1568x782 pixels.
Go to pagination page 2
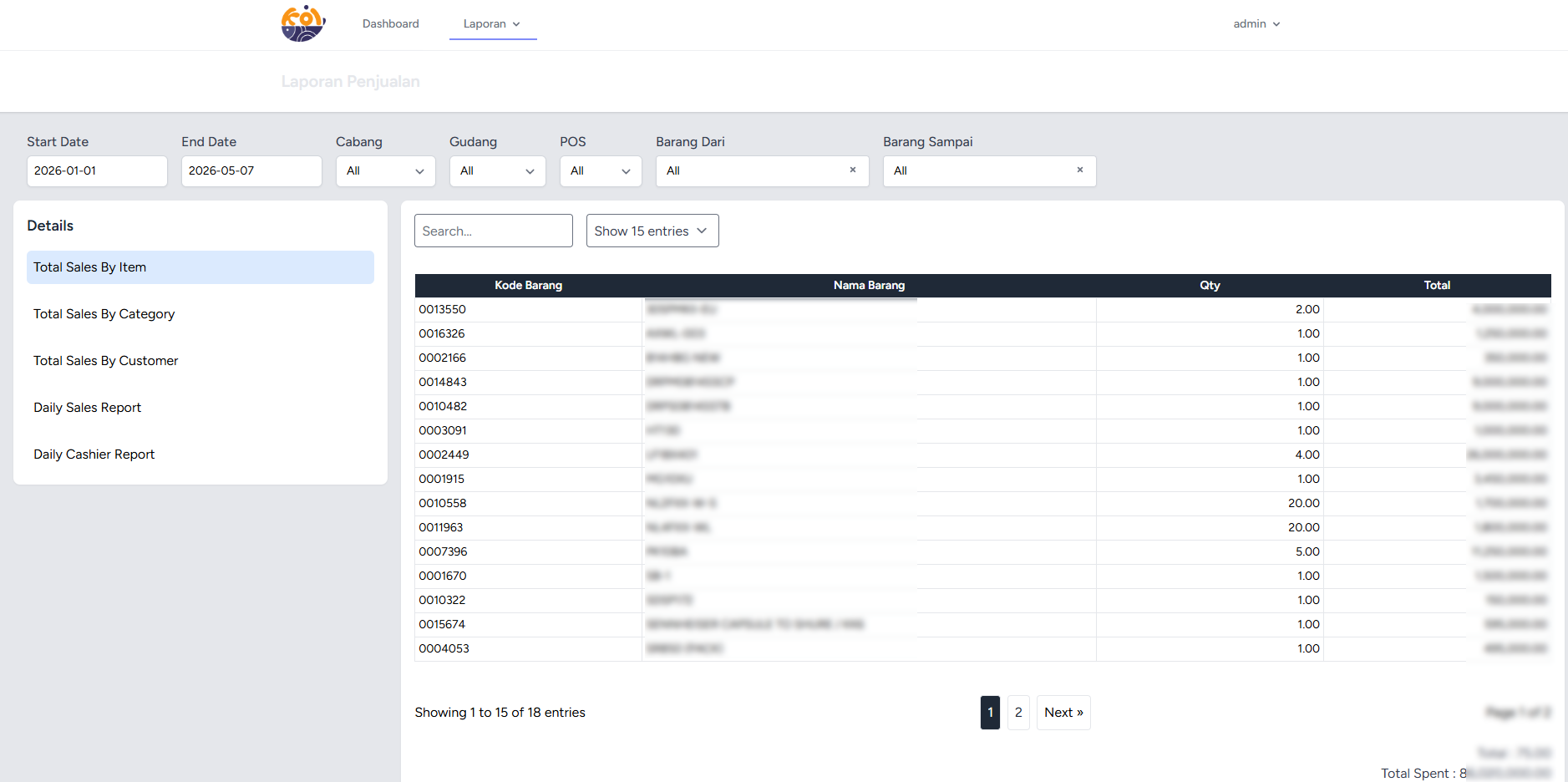[x=1018, y=713]
